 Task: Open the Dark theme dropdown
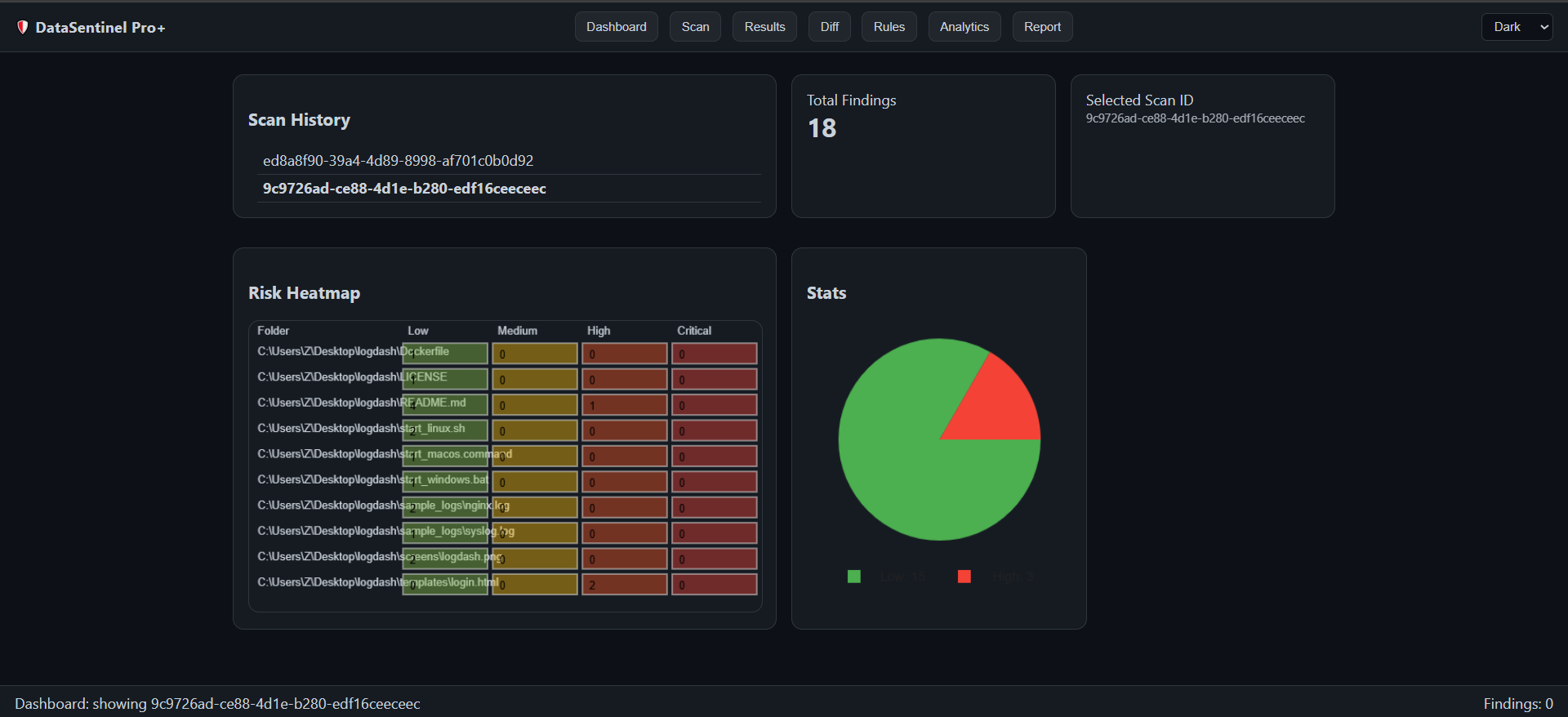tap(1517, 27)
